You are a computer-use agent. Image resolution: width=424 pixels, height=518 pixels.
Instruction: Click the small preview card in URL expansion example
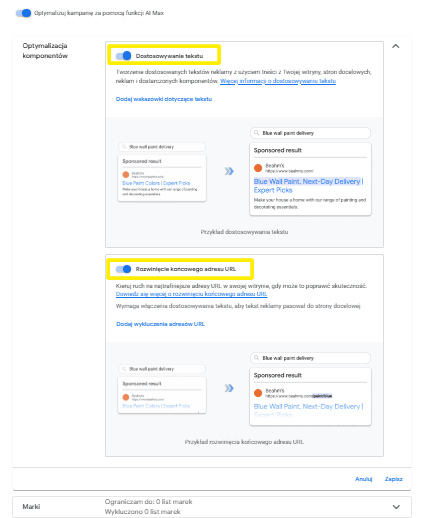[x=162, y=395]
